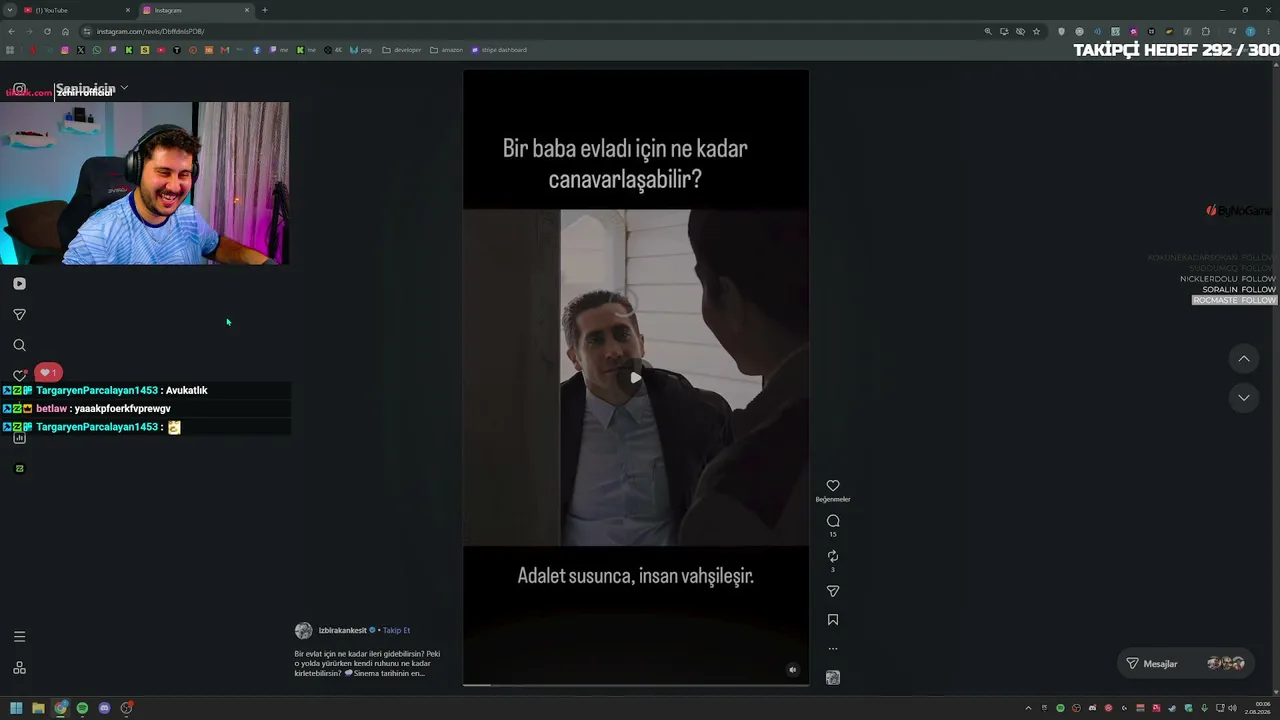Close the Instagram tab
The image size is (1280, 720).
pyautogui.click(x=247, y=10)
